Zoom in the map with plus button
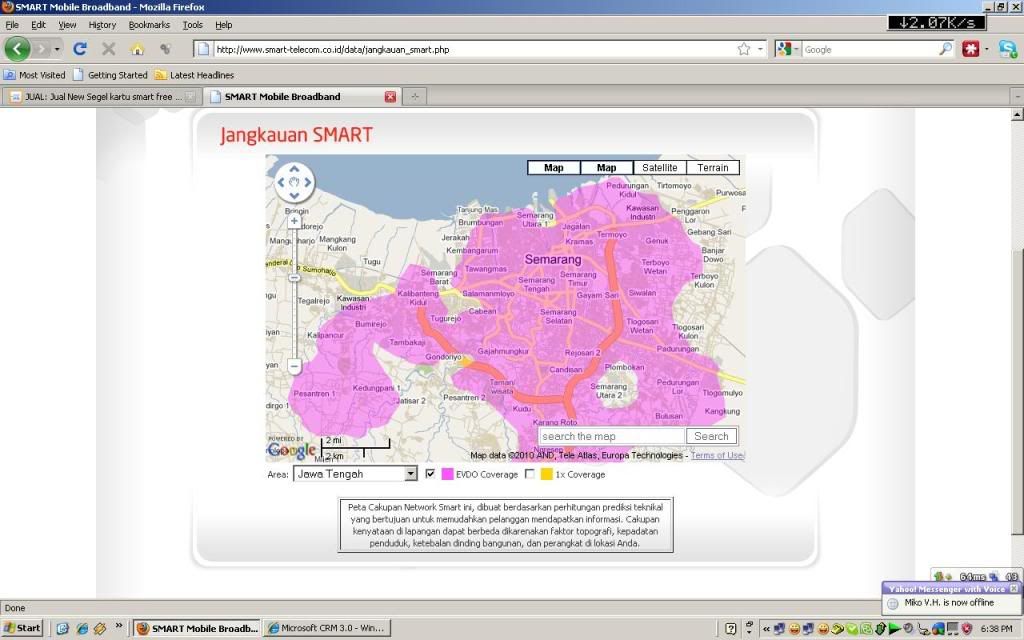The image size is (1024, 640). point(295,221)
